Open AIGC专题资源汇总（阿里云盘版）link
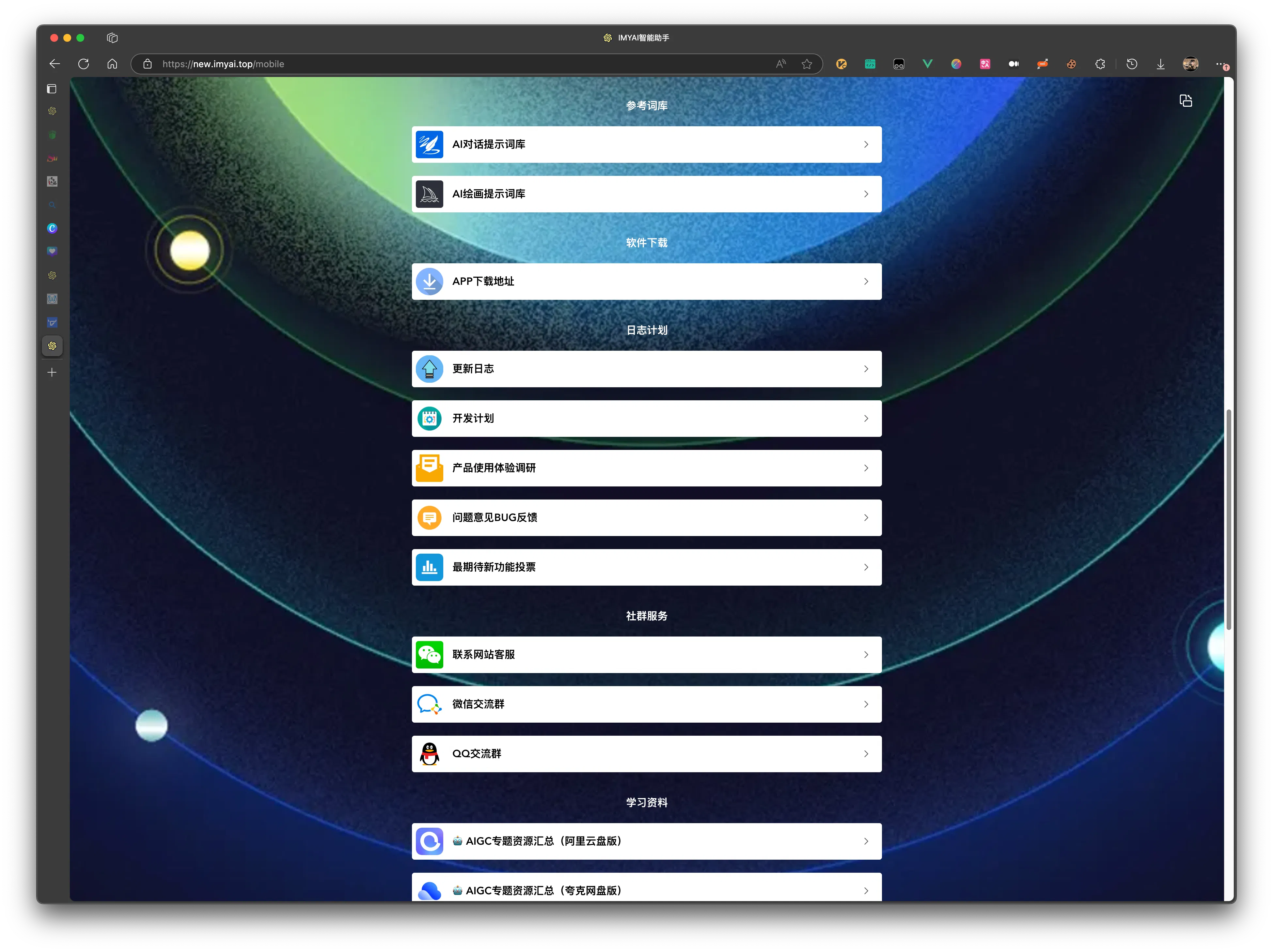Screen dimensions: 1273x952 tap(646, 841)
